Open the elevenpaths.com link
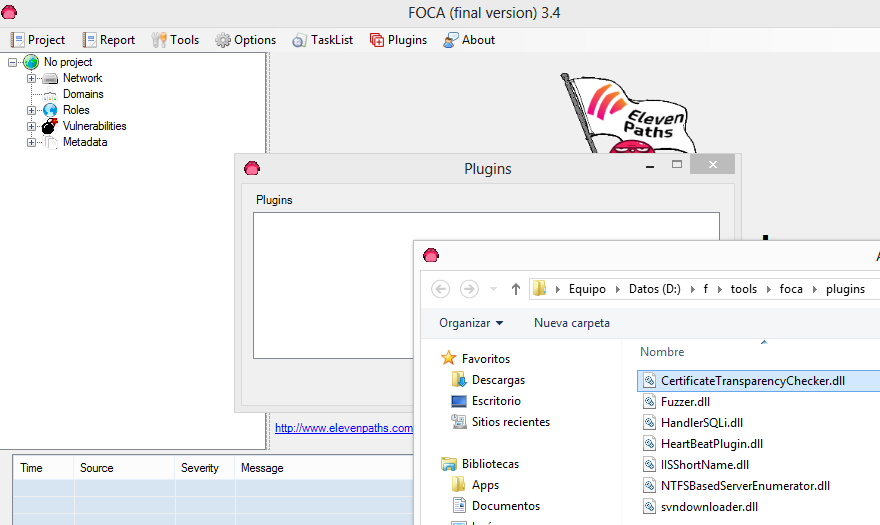The image size is (880, 525). [344, 428]
